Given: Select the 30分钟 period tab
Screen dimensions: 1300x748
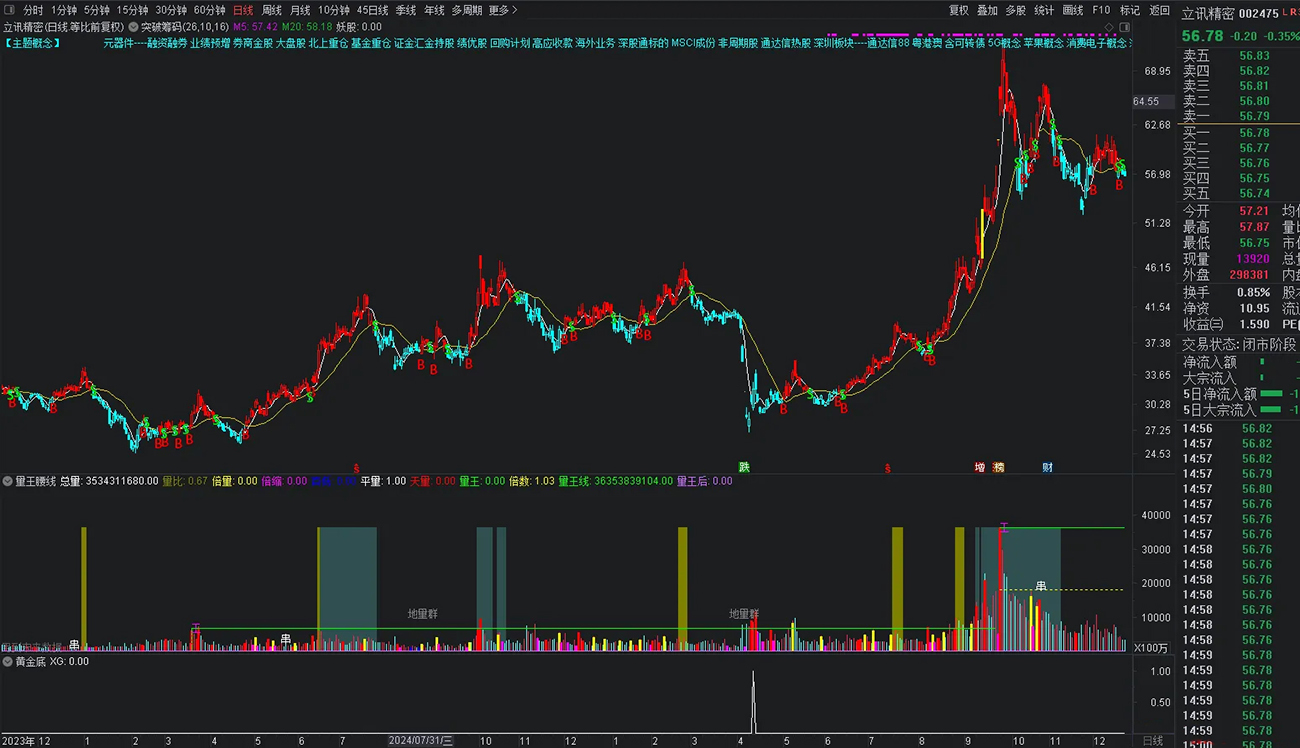Looking at the screenshot, I should 171,10.
